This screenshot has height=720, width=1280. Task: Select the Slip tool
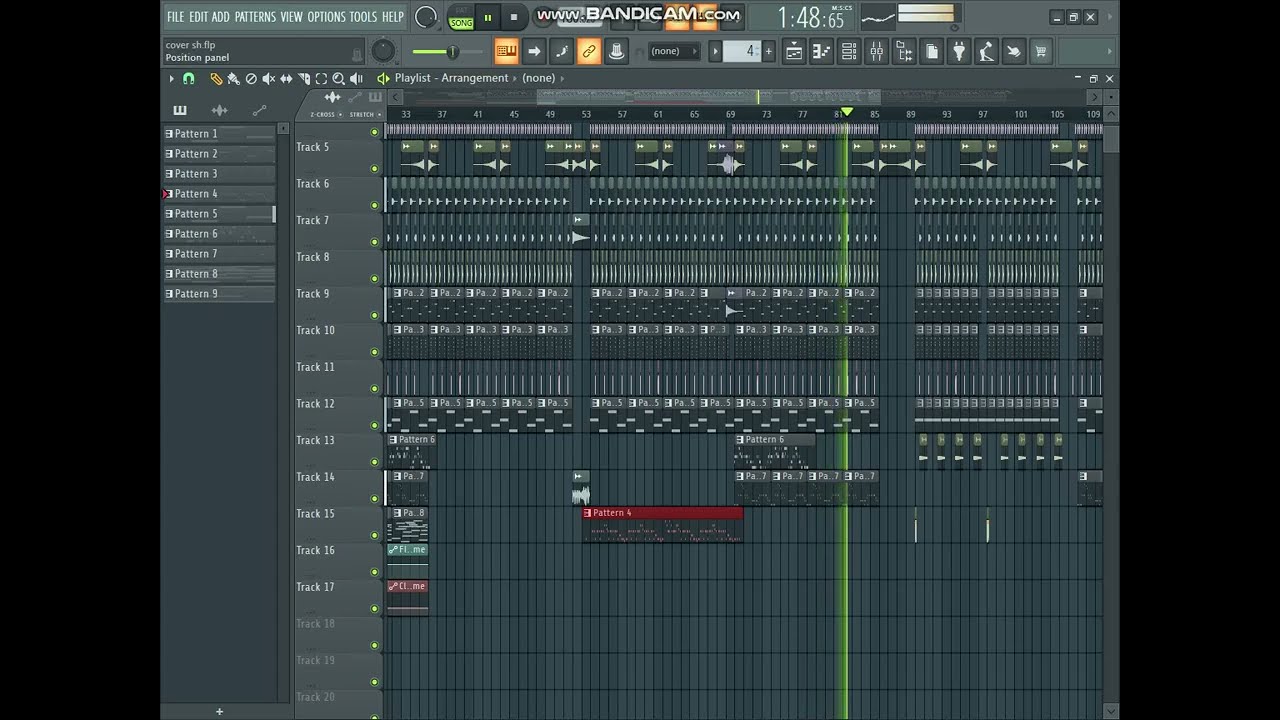286,78
